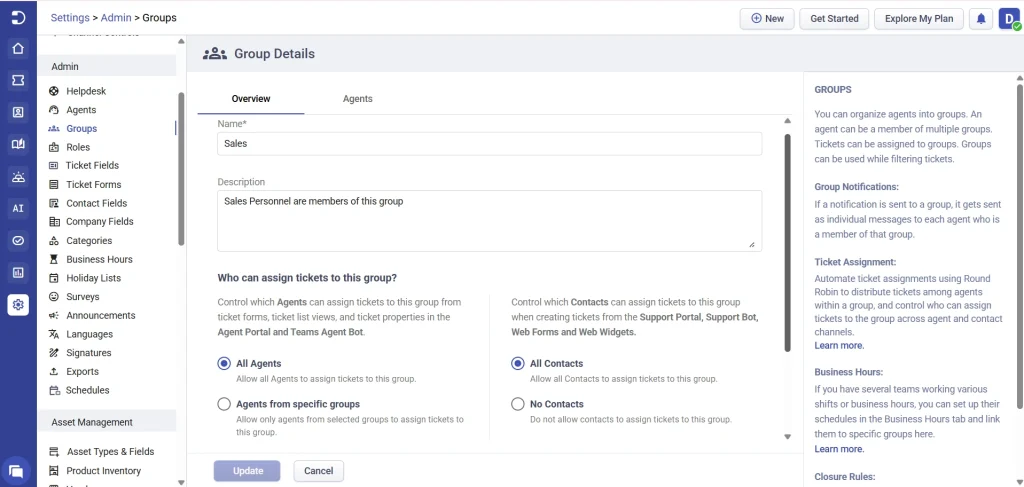The height and width of the screenshot is (487, 1024).
Task: Click the Get Started button
Action: coord(834,19)
